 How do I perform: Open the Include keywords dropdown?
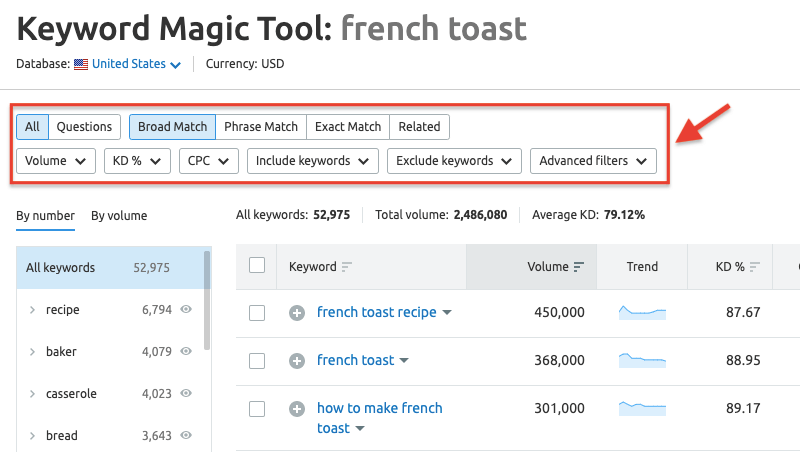tap(313, 161)
